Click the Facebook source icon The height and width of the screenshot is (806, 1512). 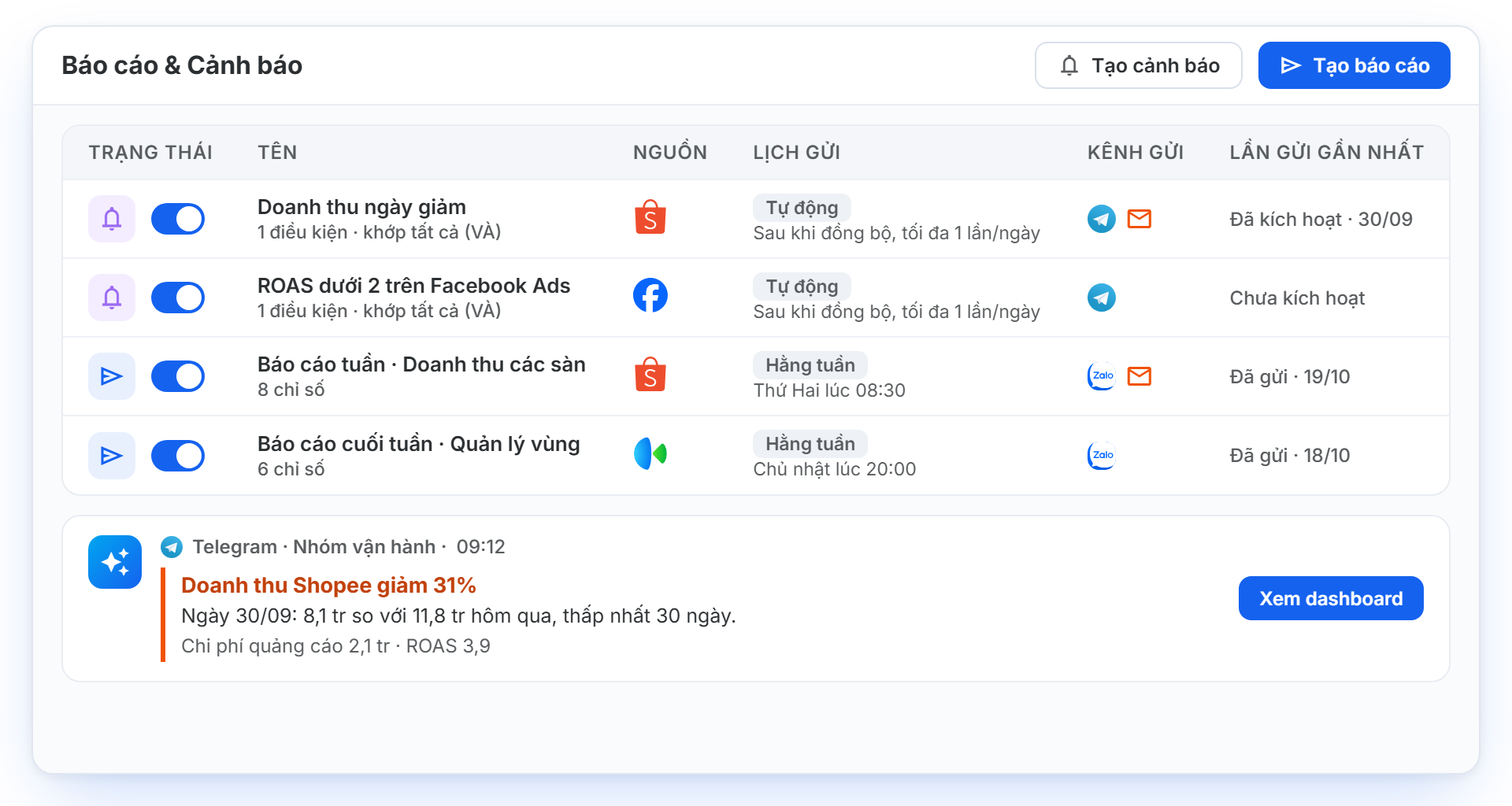coord(650,295)
